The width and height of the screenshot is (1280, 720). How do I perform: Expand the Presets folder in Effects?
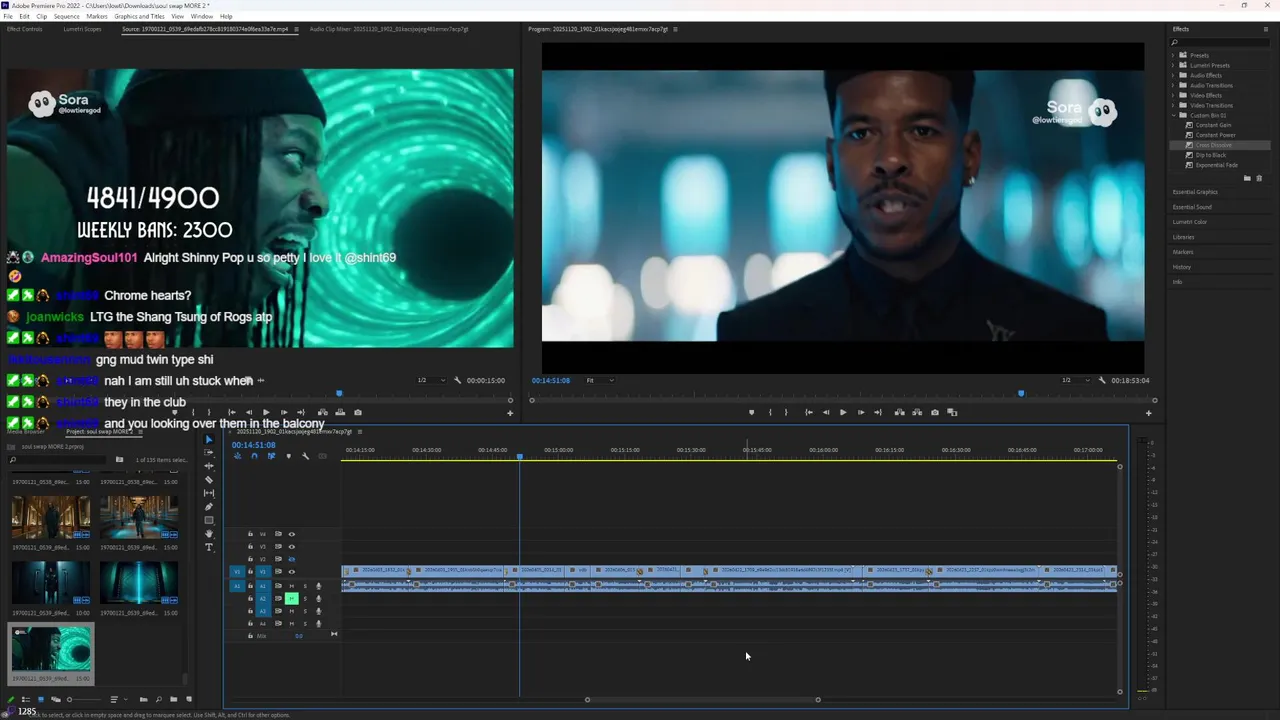click(1174, 55)
